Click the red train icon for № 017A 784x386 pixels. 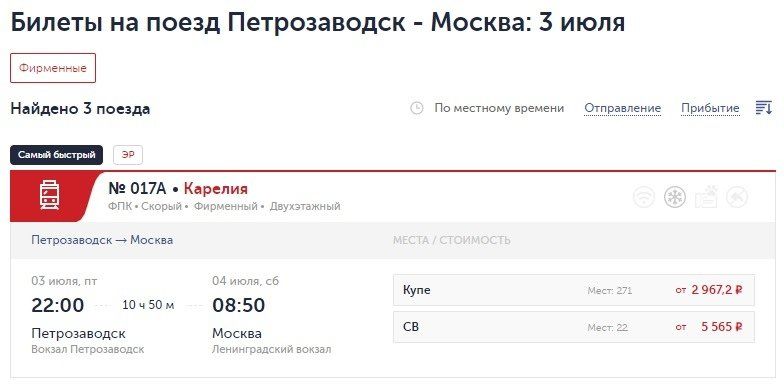click(x=50, y=196)
